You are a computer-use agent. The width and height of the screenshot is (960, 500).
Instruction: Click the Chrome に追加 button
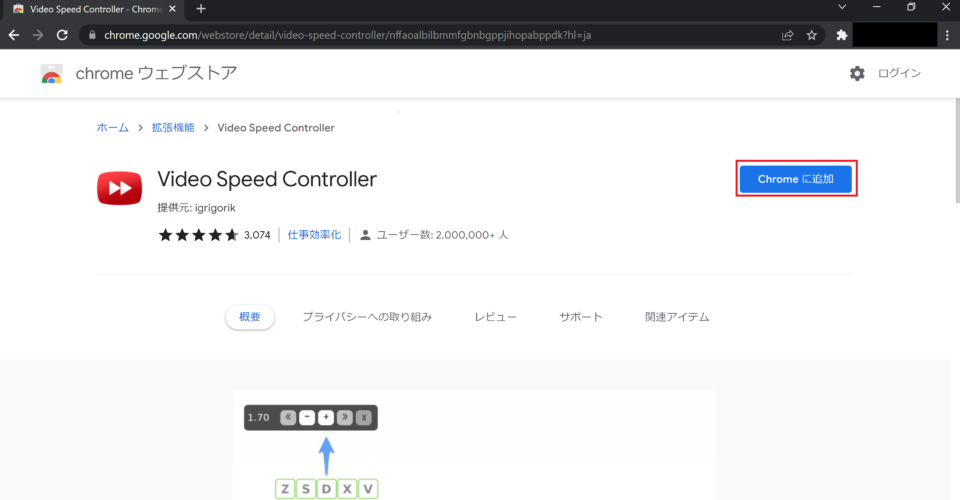pyautogui.click(x=795, y=179)
